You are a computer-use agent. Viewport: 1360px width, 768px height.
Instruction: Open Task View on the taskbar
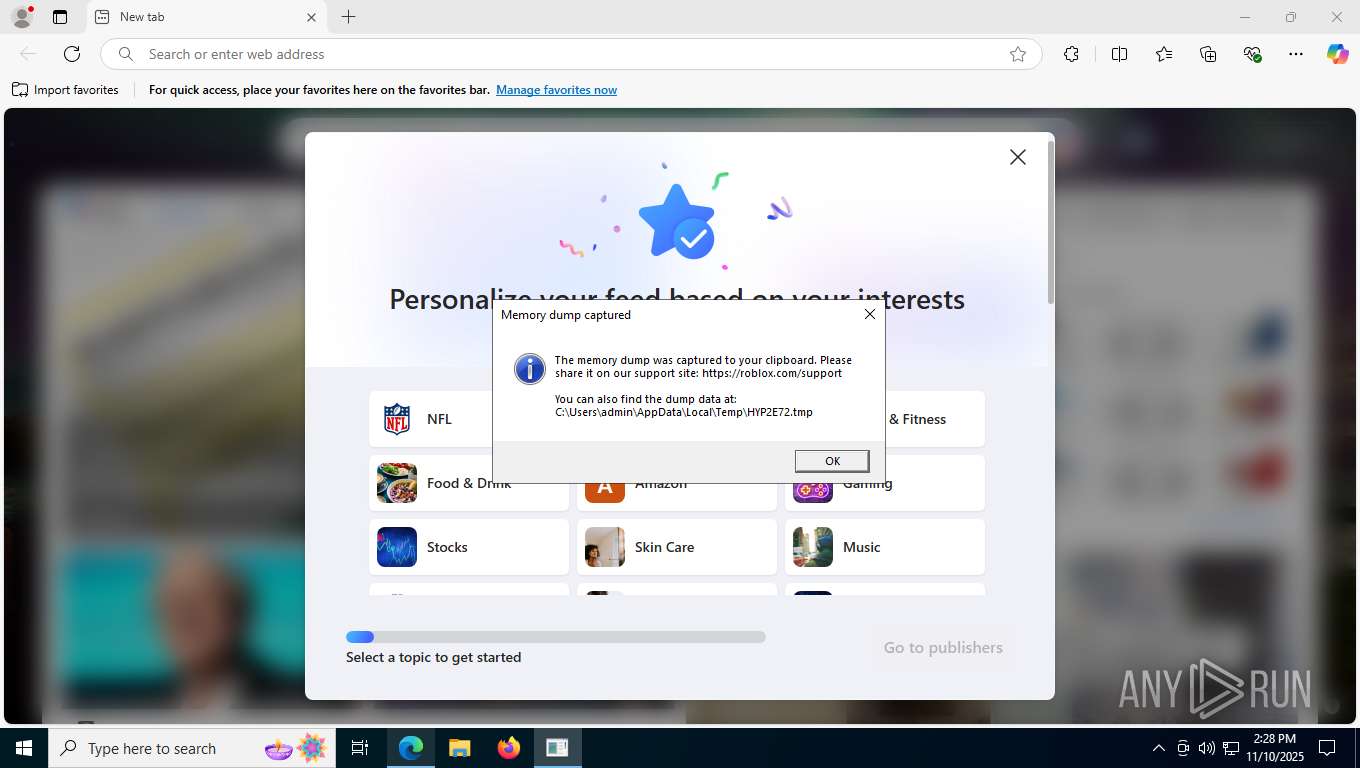tap(360, 748)
